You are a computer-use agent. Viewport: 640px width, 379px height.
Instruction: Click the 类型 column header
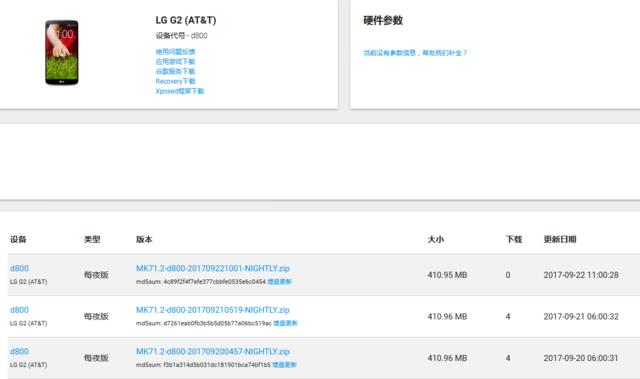tap(92, 239)
